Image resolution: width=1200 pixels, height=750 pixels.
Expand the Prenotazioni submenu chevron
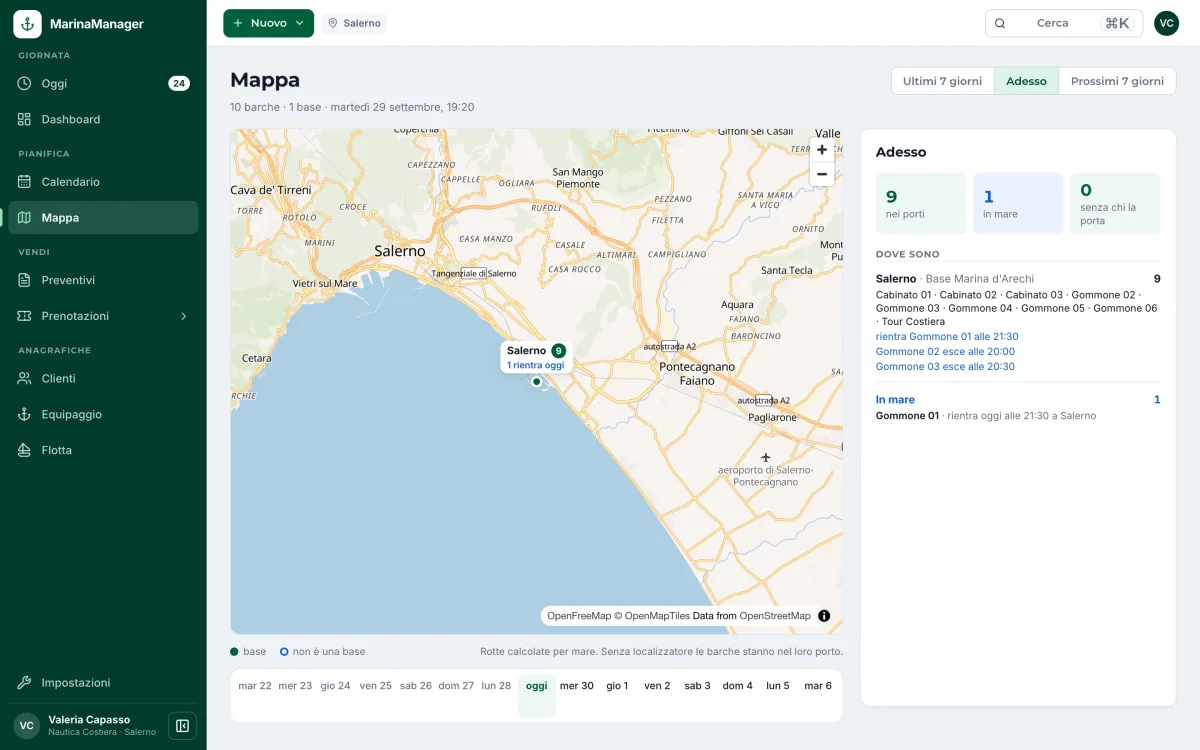pyautogui.click(x=183, y=316)
